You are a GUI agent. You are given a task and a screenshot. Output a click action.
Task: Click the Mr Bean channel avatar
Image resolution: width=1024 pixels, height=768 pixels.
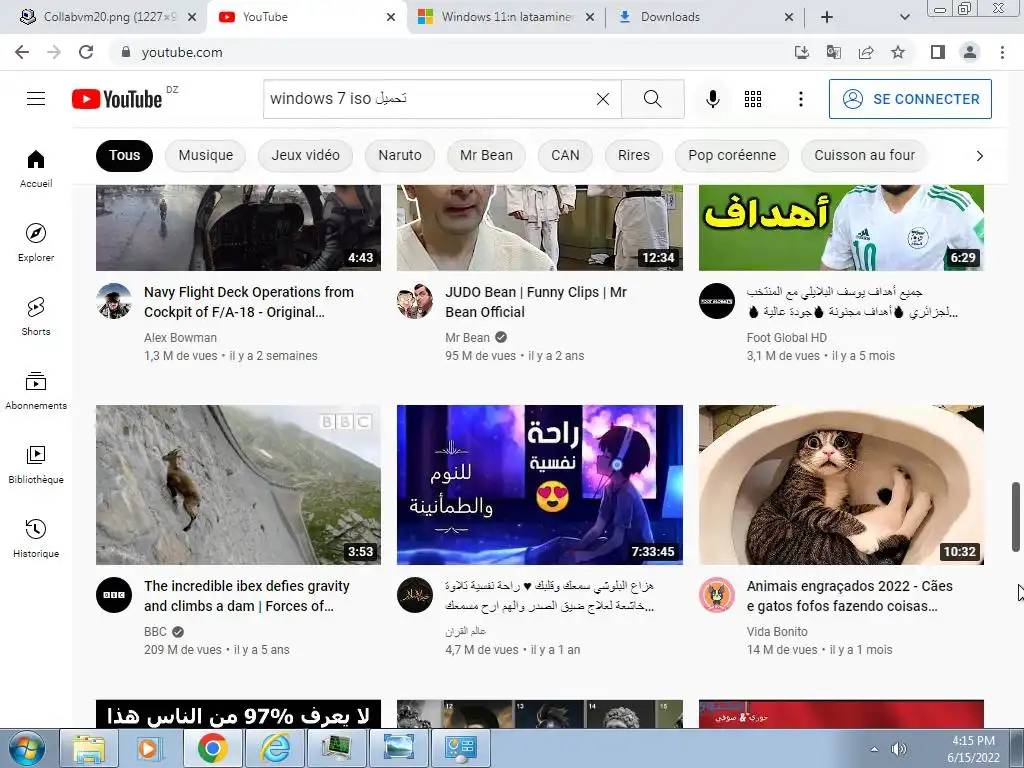(415, 301)
